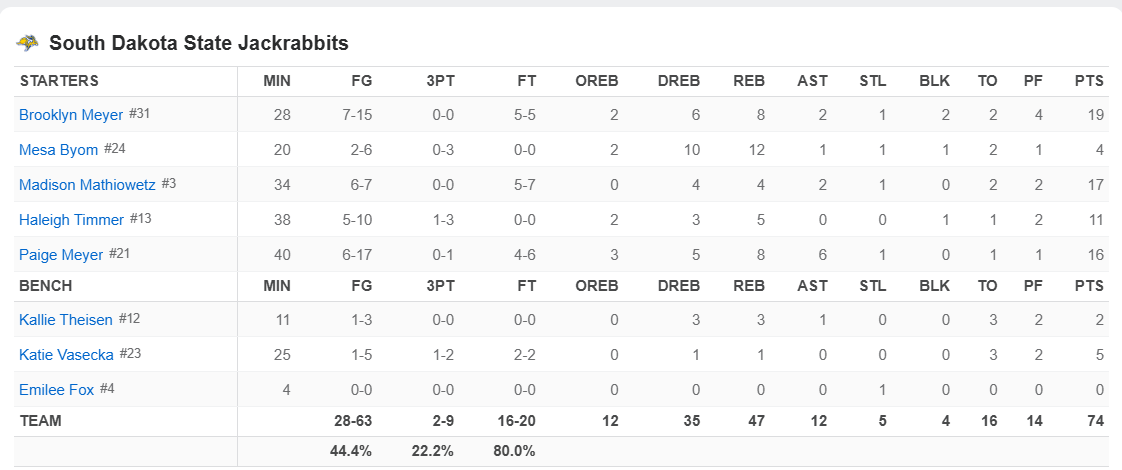Click the starters' 3PT column header
Screen dimensions: 1122x470
pyautogui.click(x=439, y=81)
